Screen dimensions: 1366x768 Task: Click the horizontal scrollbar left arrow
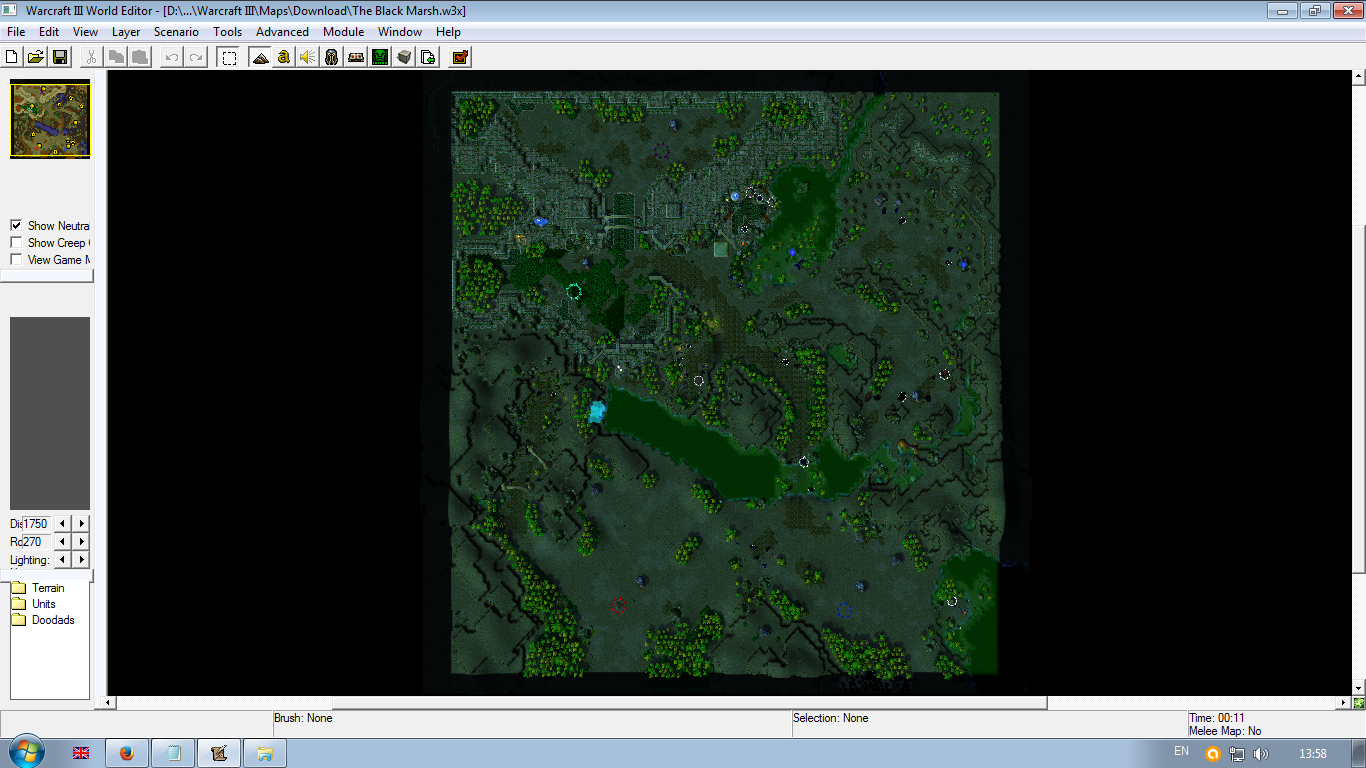pyautogui.click(x=110, y=703)
